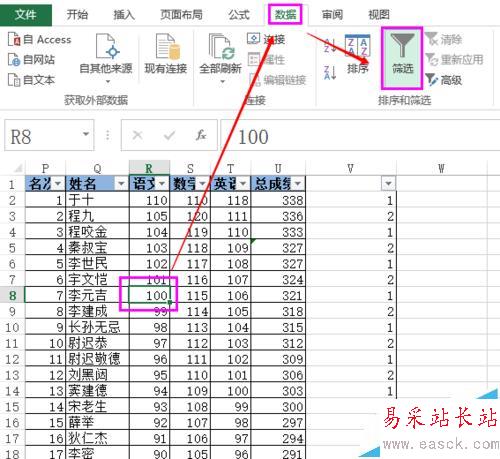500x459 pixels.
Task: Select cell with name 长孙无忌
Action: pos(97,327)
